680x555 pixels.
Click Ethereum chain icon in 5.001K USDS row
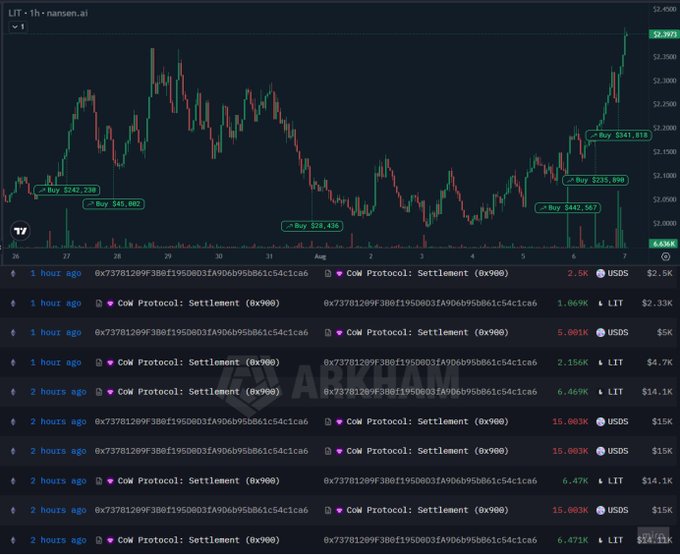(13, 333)
